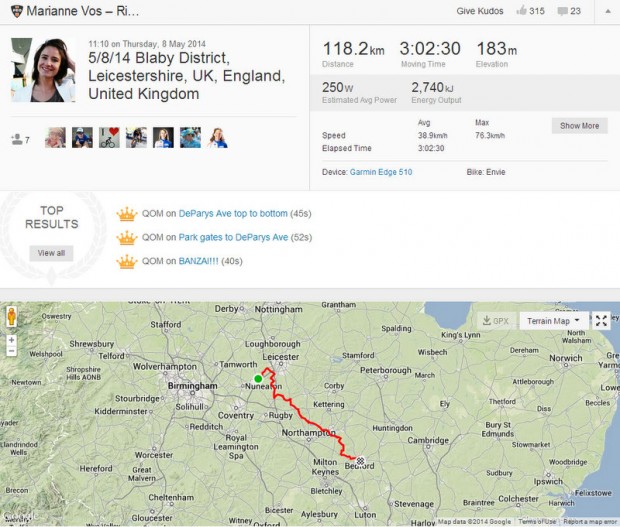The image size is (620, 527).
Task: Open the Terrain Map dropdown
Action: 553,321
